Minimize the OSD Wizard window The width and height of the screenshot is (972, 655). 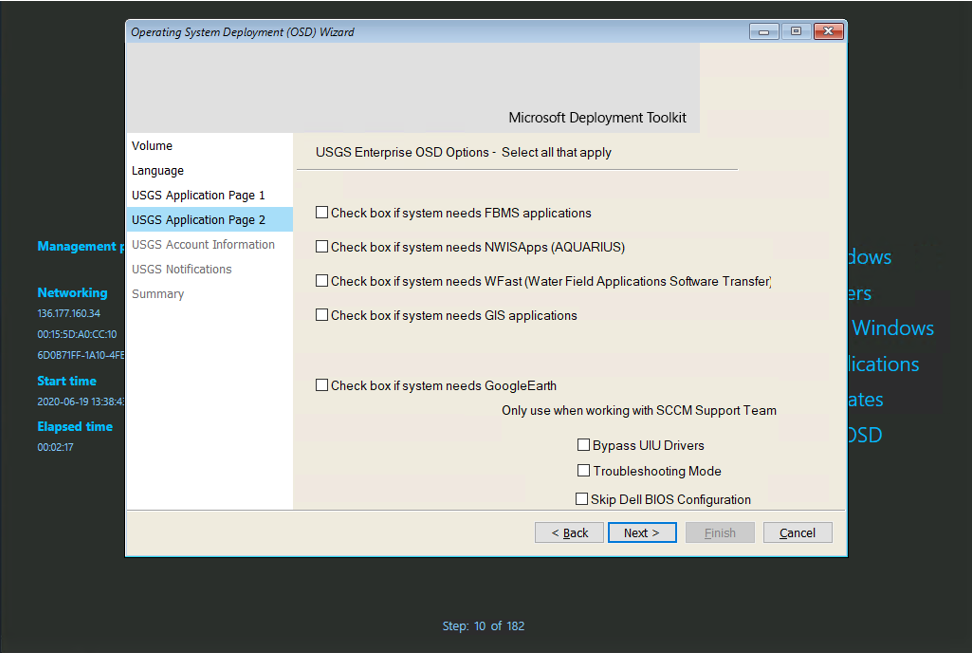pyautogui.click(x=764, y=32)
